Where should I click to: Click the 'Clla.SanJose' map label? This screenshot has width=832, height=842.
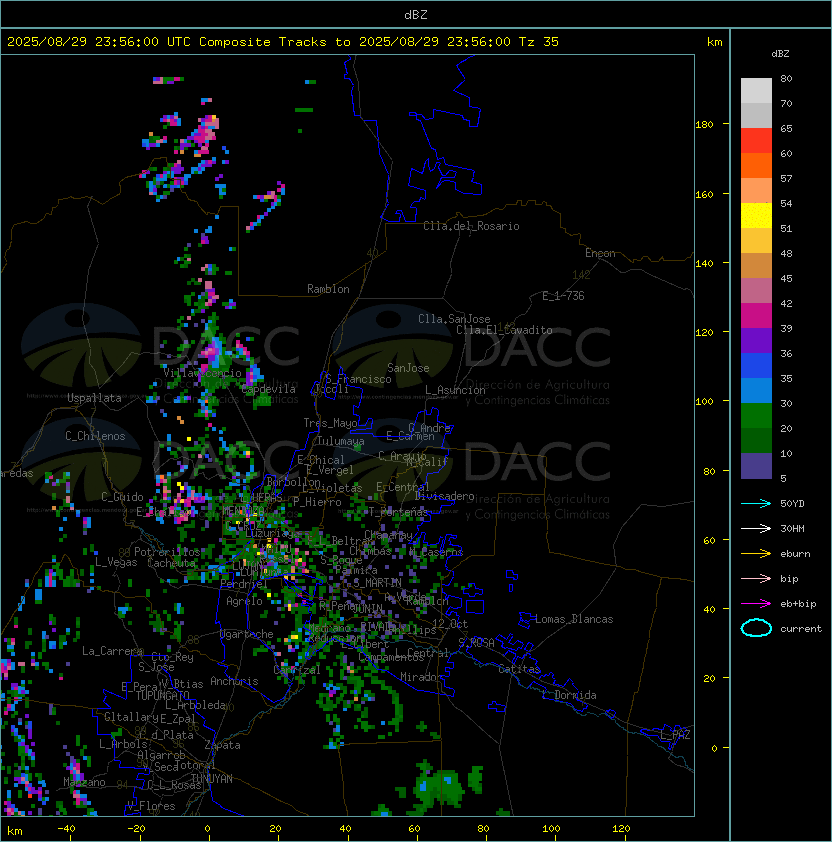point(454,319)
